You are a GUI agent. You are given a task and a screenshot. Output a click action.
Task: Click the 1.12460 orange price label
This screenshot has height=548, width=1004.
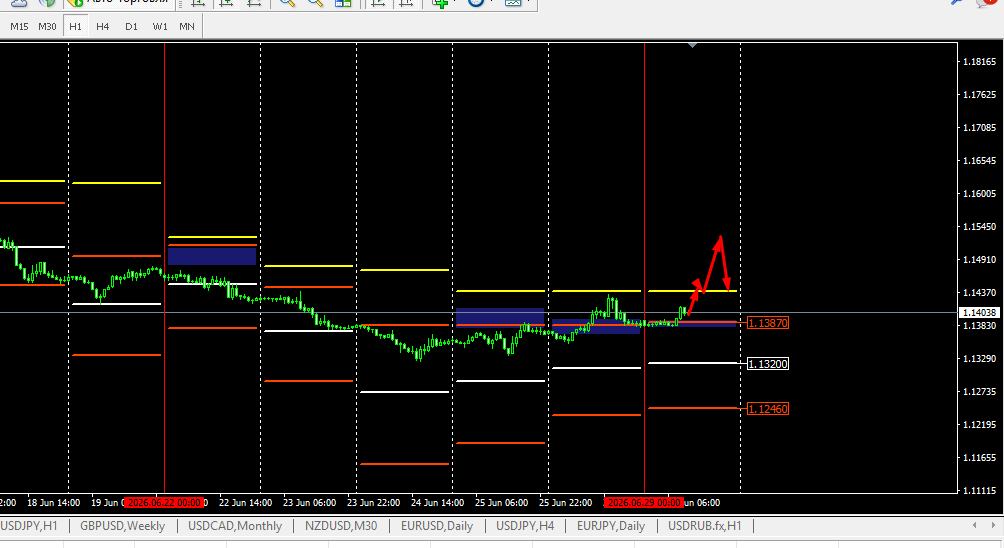768,409
